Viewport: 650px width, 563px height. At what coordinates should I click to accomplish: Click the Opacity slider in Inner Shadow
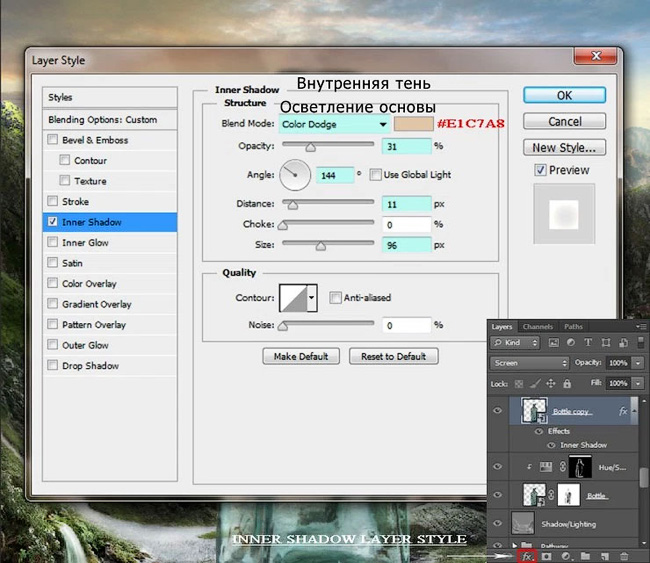pos(328,145)
